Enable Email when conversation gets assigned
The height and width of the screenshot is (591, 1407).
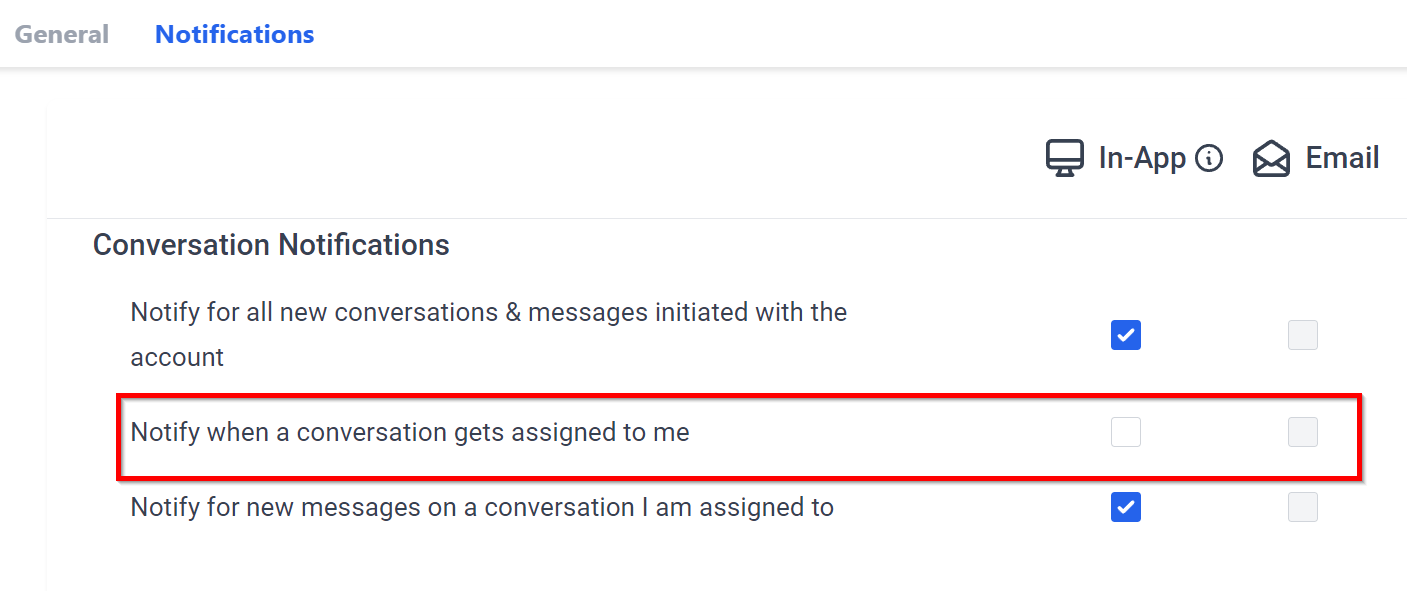pos(1303,432)
